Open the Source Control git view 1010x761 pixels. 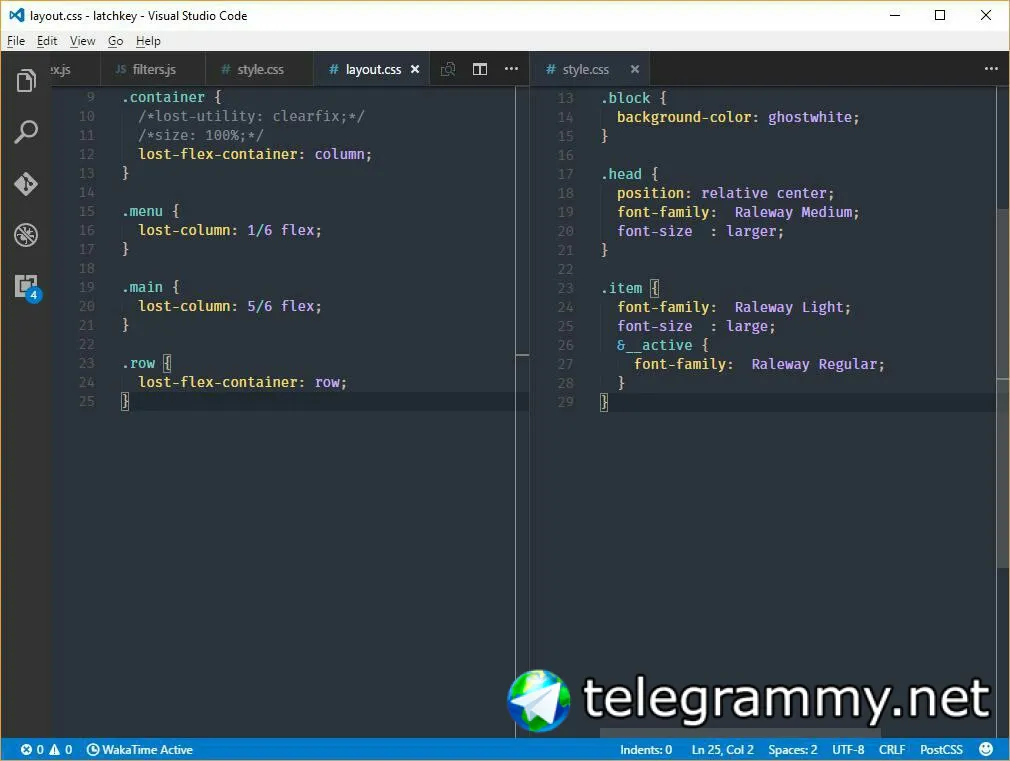26,184
